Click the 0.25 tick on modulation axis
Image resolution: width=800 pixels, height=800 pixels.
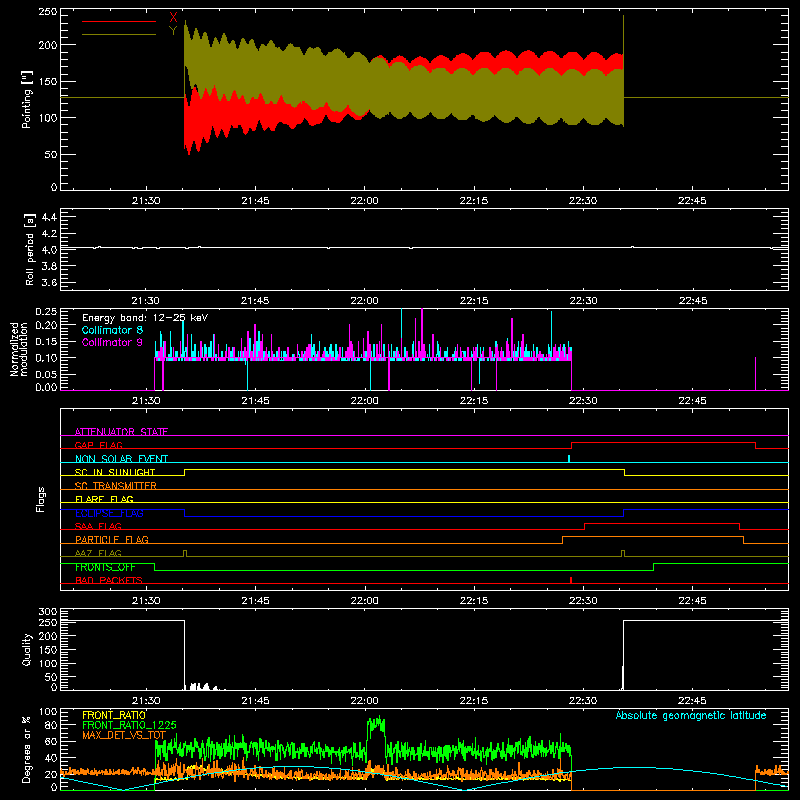46,311
